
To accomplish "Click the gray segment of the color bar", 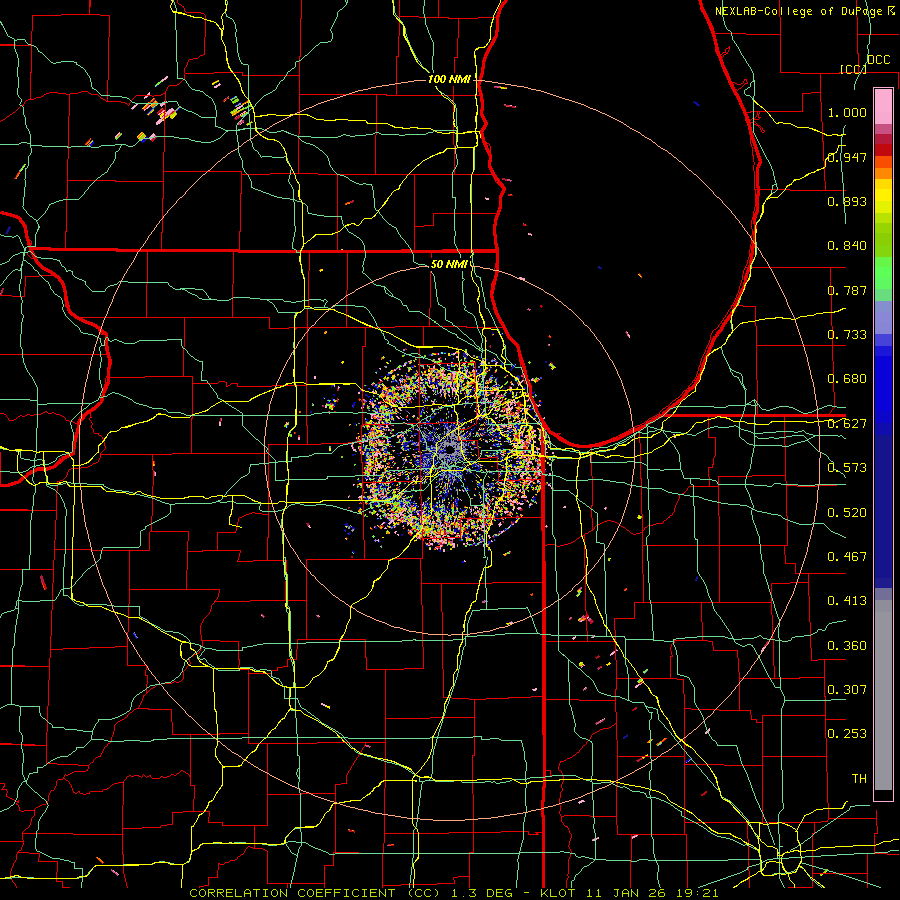I will [x=883, y=695].
